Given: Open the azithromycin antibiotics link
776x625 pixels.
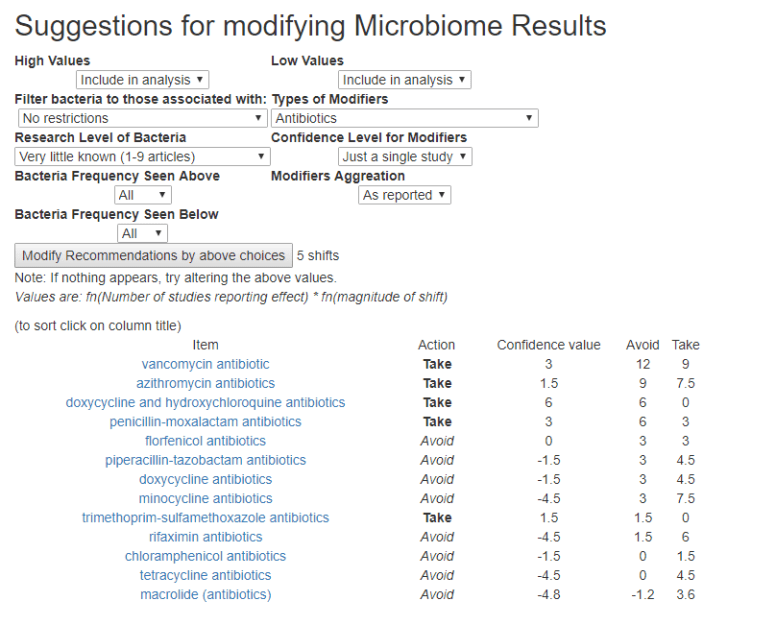Looking at the screenshot, I should tap(205, 383).
